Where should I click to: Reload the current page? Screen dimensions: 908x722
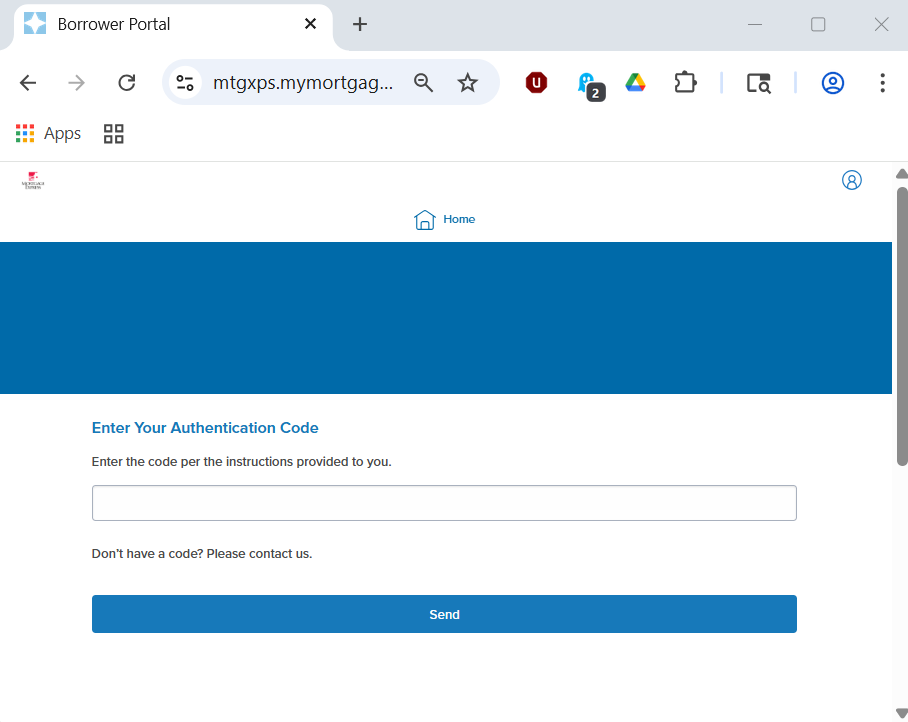pos(126,83)
